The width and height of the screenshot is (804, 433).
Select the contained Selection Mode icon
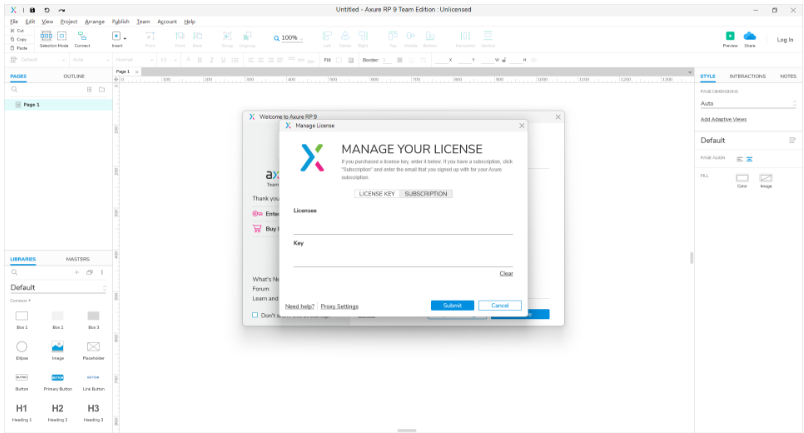click(x=62, y=35)
